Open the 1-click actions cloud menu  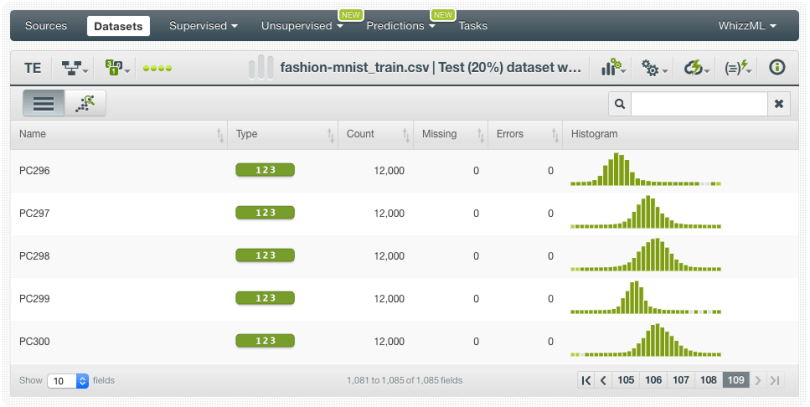pyautogui.click(x=696, y=68)
